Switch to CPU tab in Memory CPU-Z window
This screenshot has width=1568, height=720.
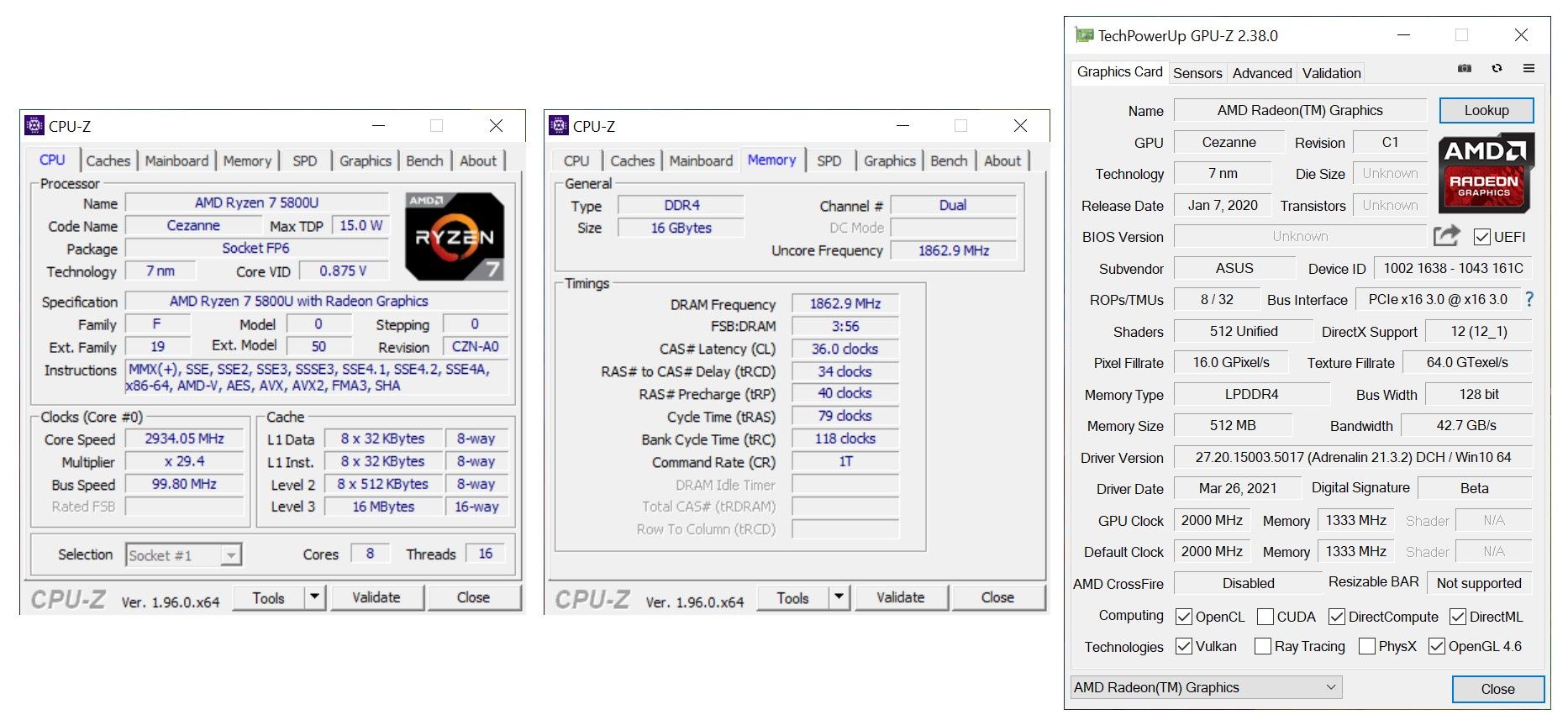pyautogui.click(x=576, y=160)
